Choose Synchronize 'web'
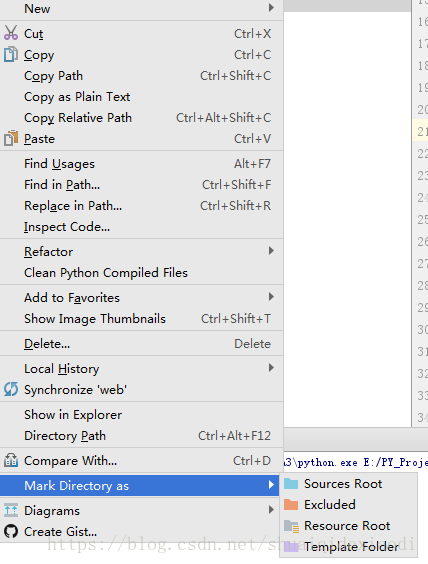Image resolution: width=428 pixels, height=564 pixels. pyautogui.click(x=141, y=390)
